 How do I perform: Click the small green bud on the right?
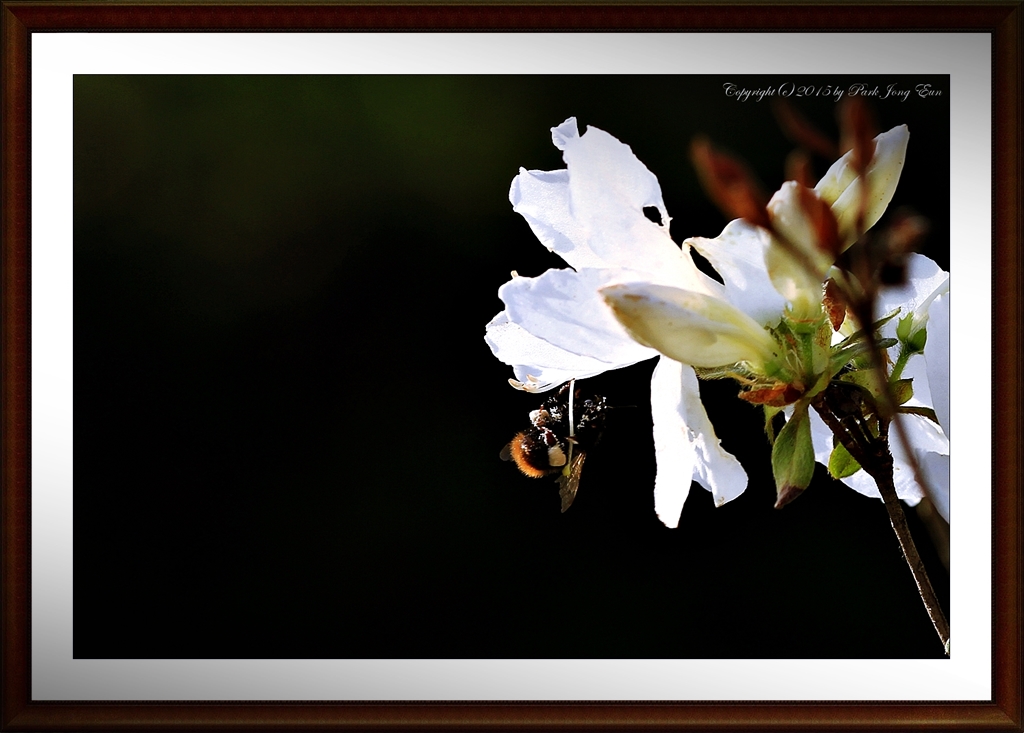pyautogui.click(x=911, y=332)
